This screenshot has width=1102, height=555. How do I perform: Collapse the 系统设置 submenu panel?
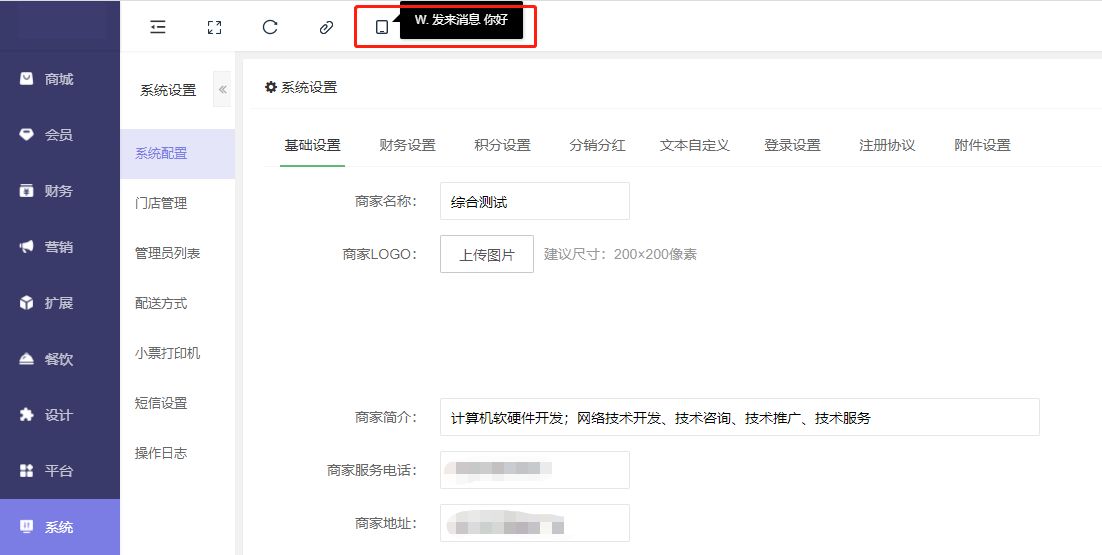tap(222, 90)
